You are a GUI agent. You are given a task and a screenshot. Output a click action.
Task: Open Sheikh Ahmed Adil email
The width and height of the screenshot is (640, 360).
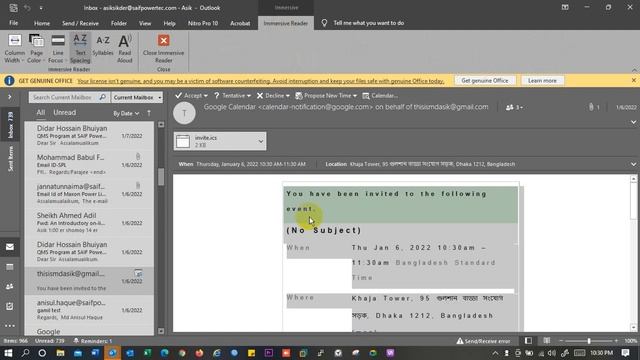(89, 222)
